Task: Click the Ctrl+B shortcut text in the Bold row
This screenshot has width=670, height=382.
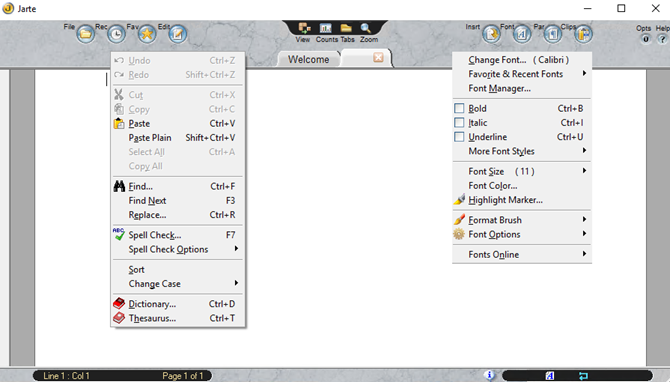Action: (x=570, y=109)
